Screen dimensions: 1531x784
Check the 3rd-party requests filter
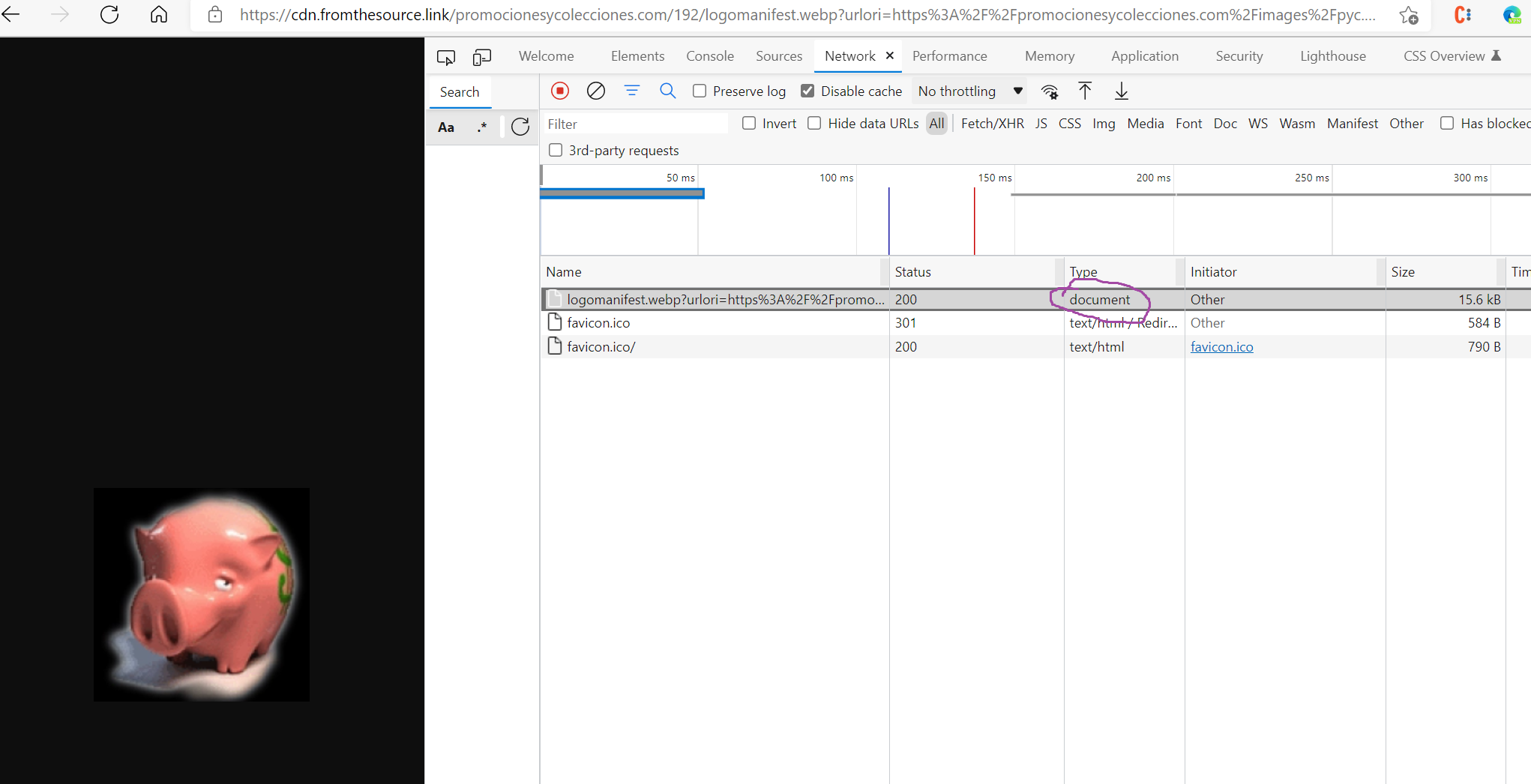[x=556, y=150]
